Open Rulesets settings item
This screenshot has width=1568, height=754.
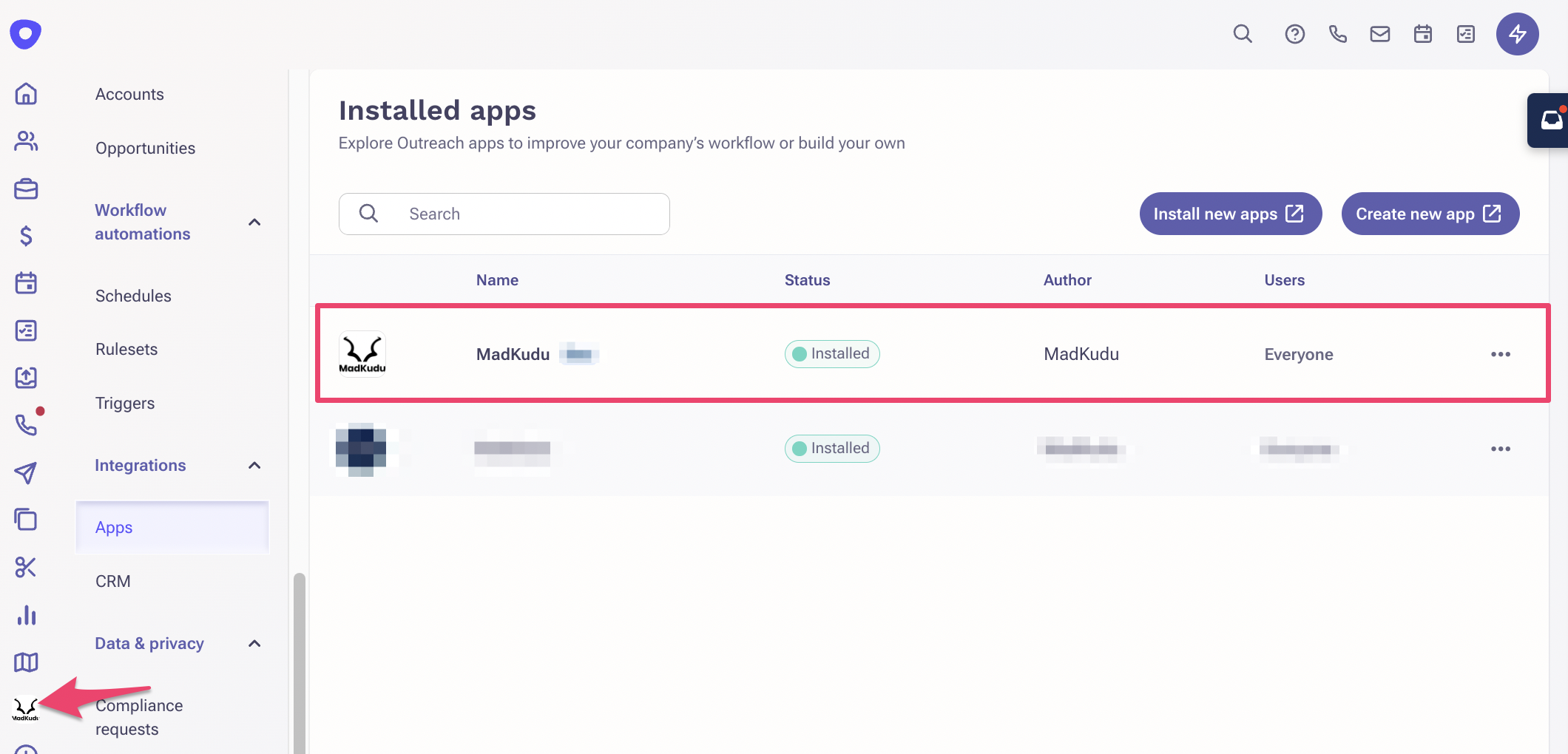click(126, 349)
